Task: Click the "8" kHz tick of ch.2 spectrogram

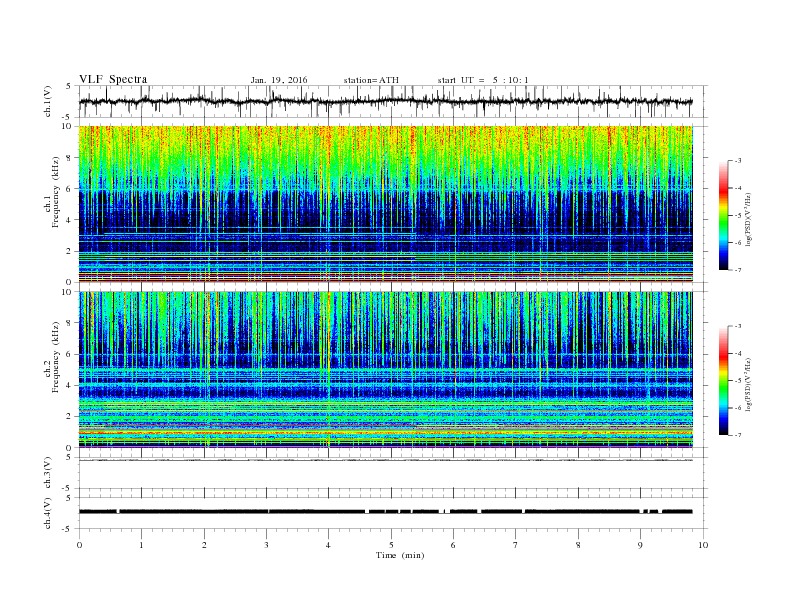Action: [69, 323]
